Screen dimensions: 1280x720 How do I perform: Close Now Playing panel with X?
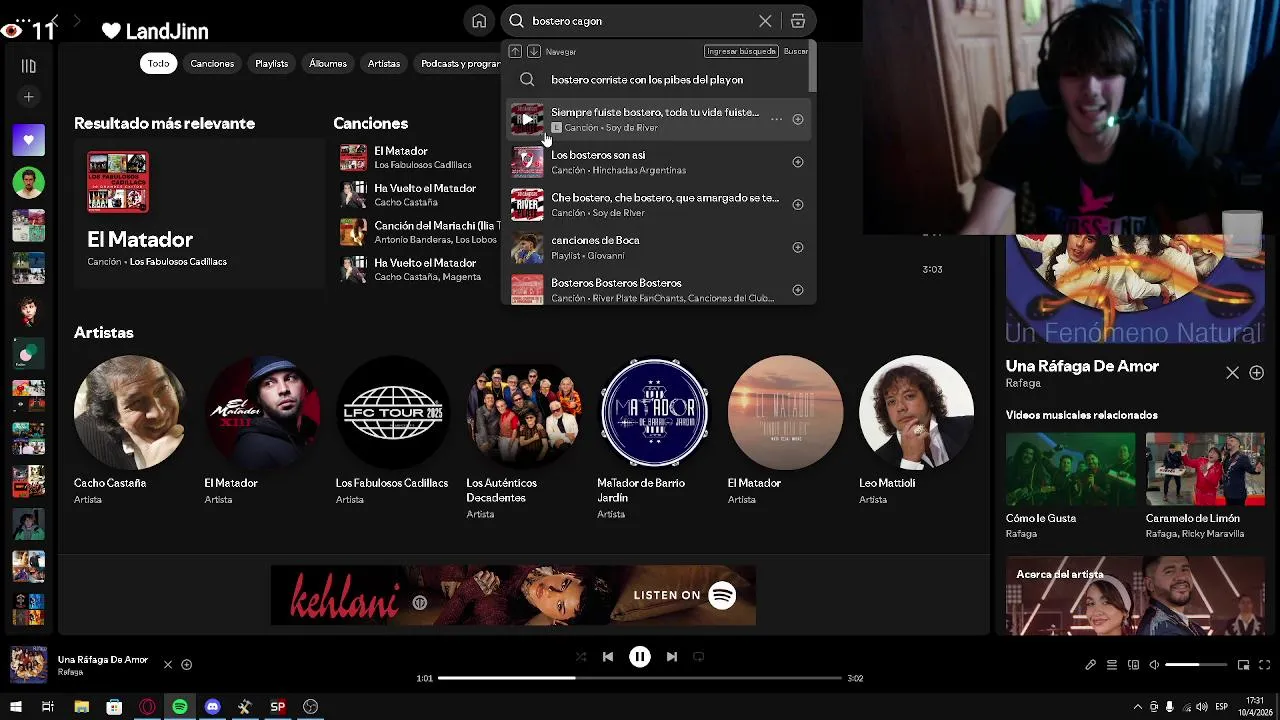point(1232,373)
